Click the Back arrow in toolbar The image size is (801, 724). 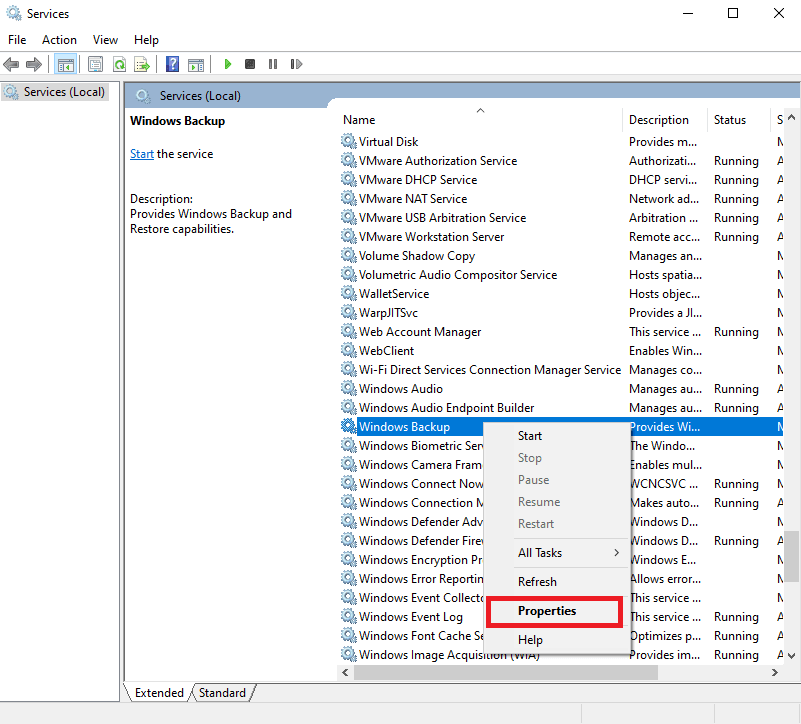click(12, 64)
